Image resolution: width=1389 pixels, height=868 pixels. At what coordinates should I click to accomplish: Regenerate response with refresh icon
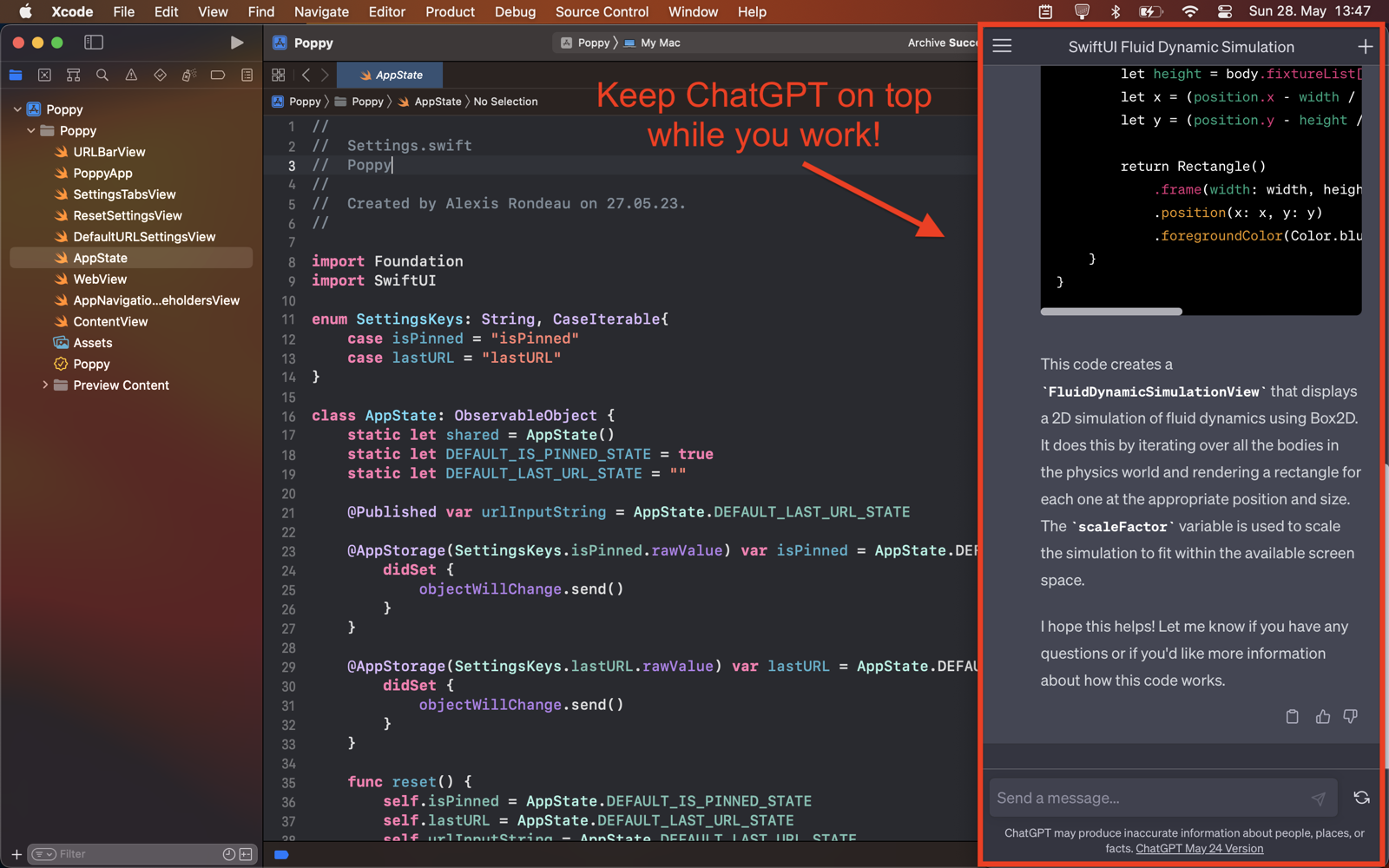[x=1361, y=798]
